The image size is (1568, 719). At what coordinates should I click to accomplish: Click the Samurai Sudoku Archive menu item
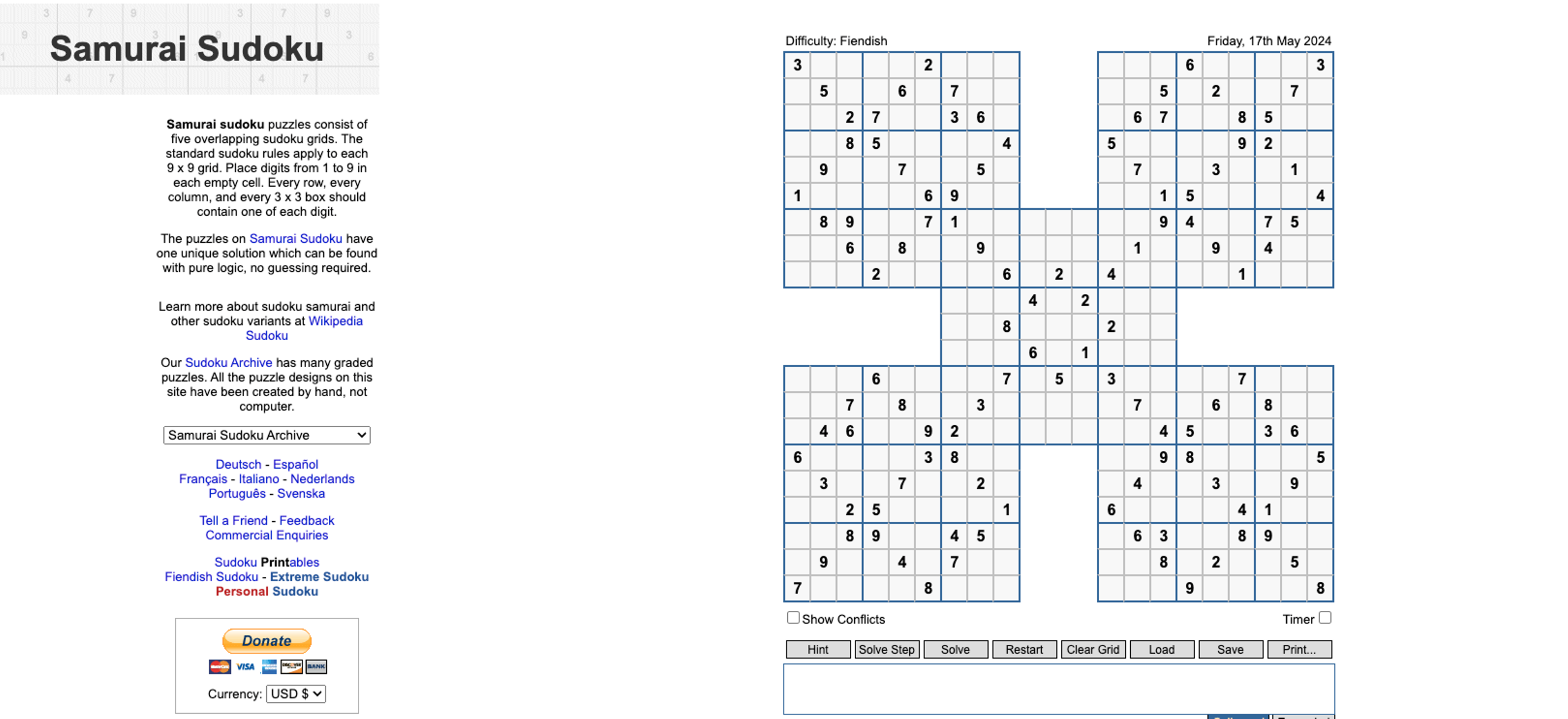(x=265, y=435)
